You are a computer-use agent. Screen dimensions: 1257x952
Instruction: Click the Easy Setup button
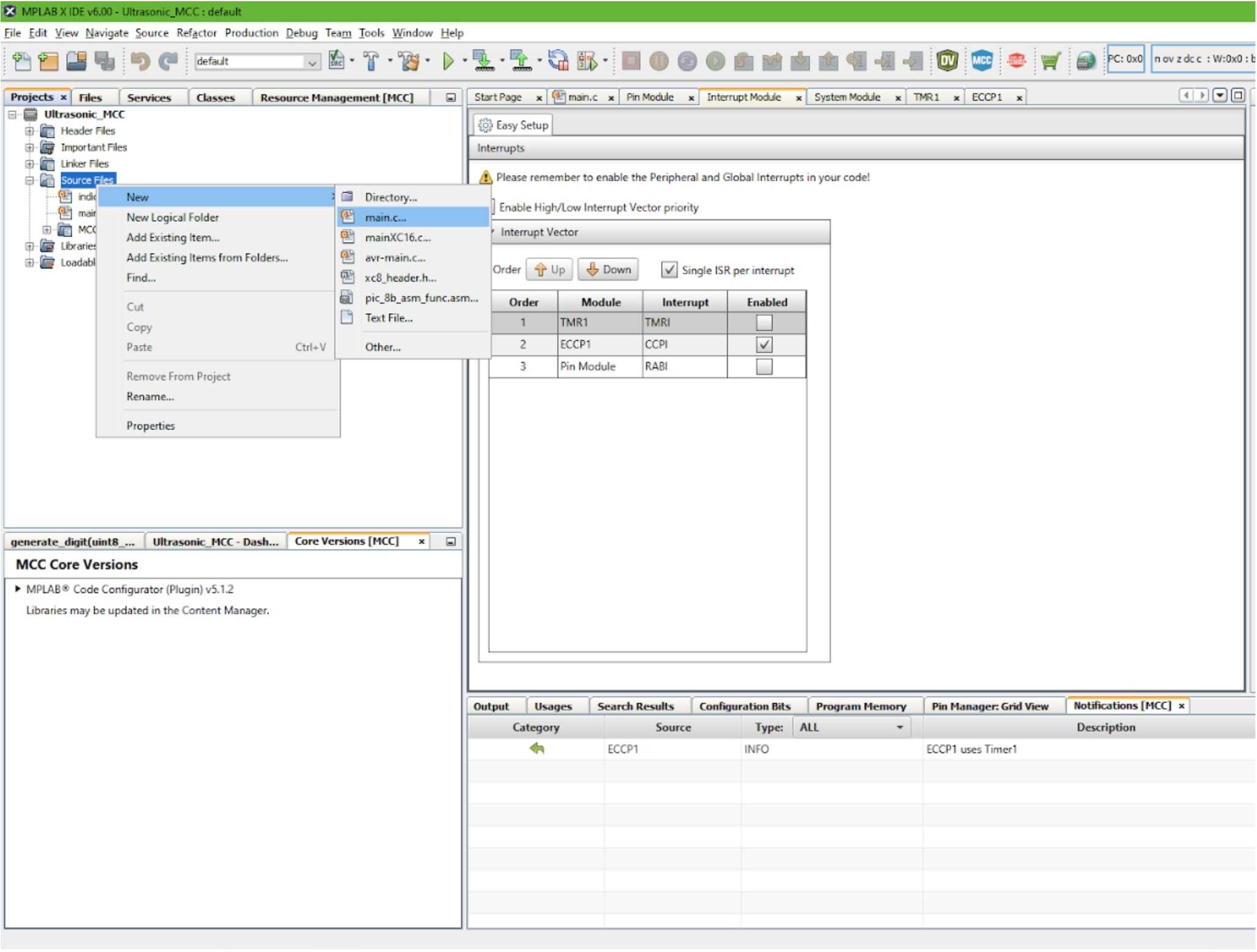pos(513,125)
